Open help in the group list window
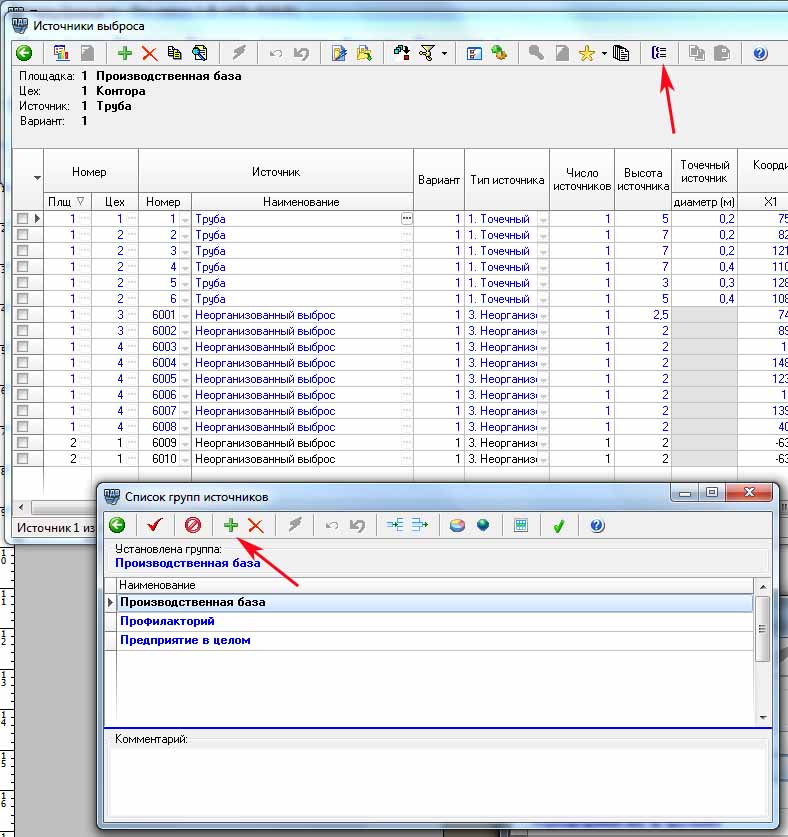Viewport: 788px width, 837px height. (597, 525)
